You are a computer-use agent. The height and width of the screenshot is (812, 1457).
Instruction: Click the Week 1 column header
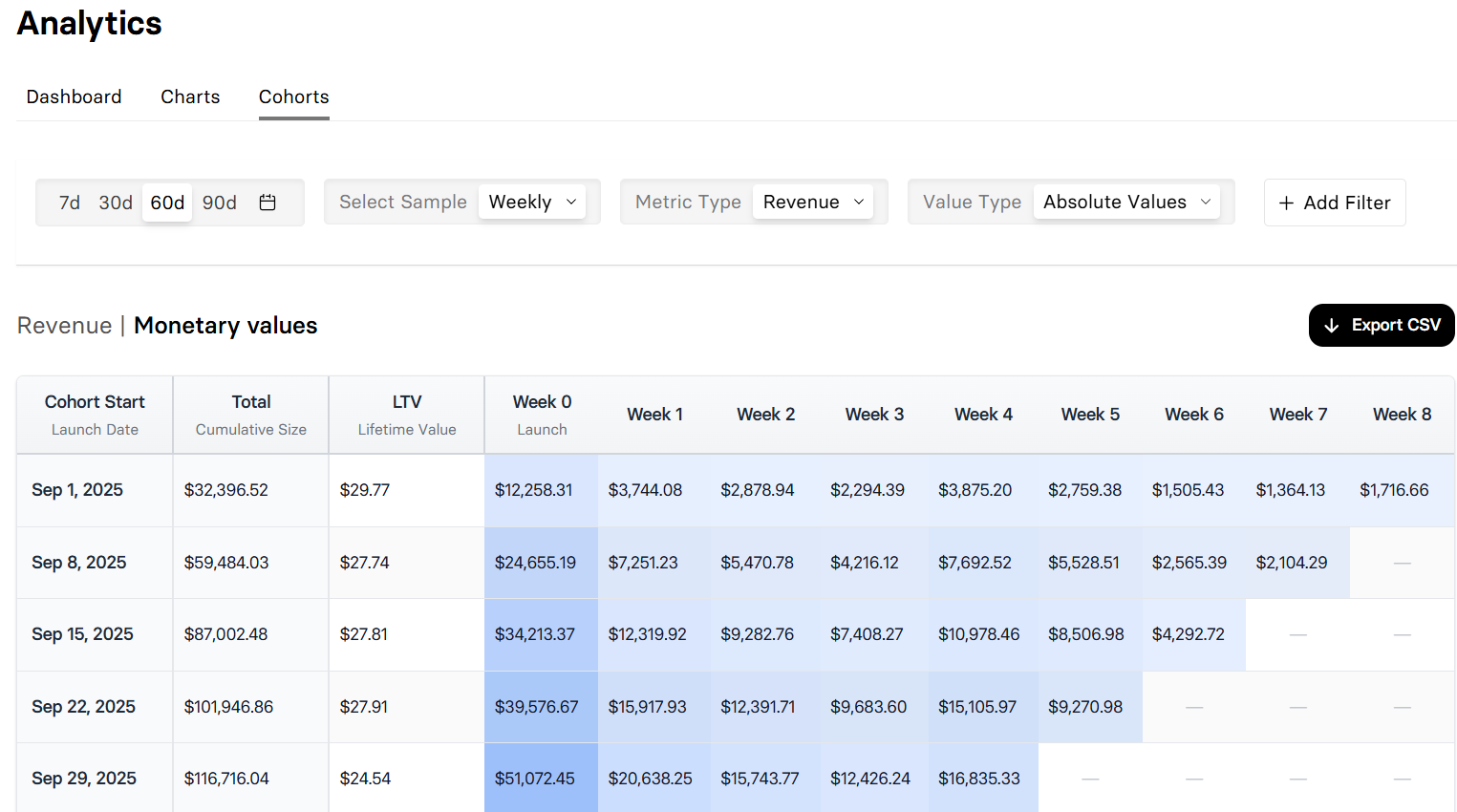tap(654, 415)
